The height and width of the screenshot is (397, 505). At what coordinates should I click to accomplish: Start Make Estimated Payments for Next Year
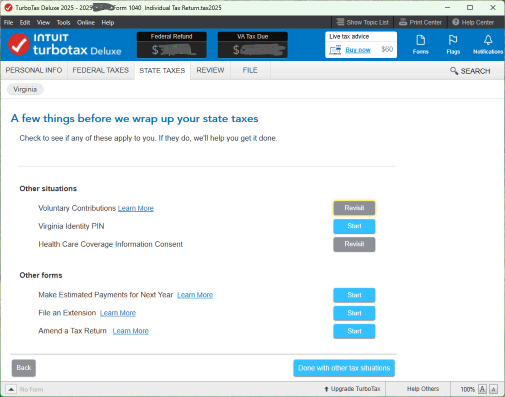click(x=354, y=295)
